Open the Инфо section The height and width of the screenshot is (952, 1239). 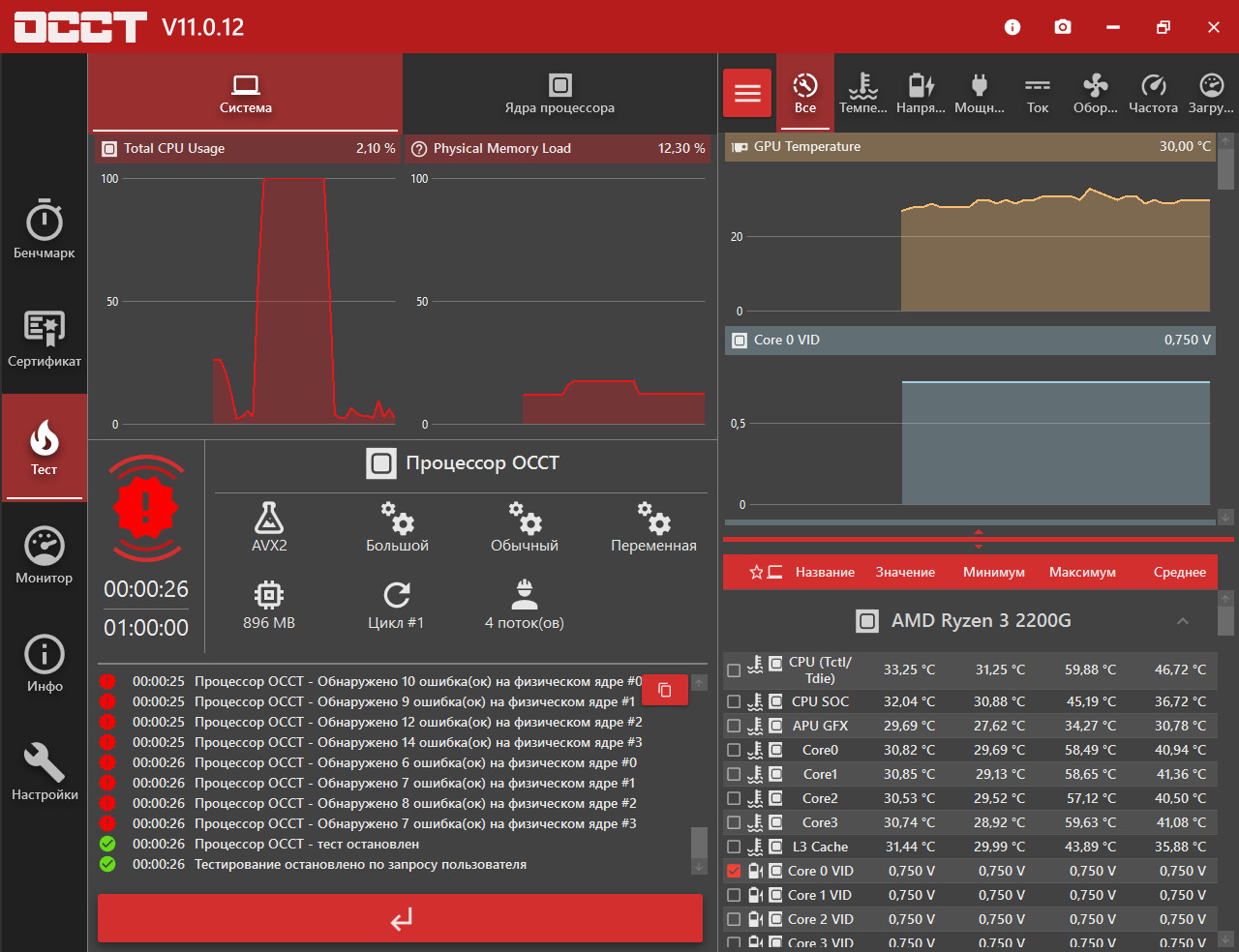[x=44, y=664]
